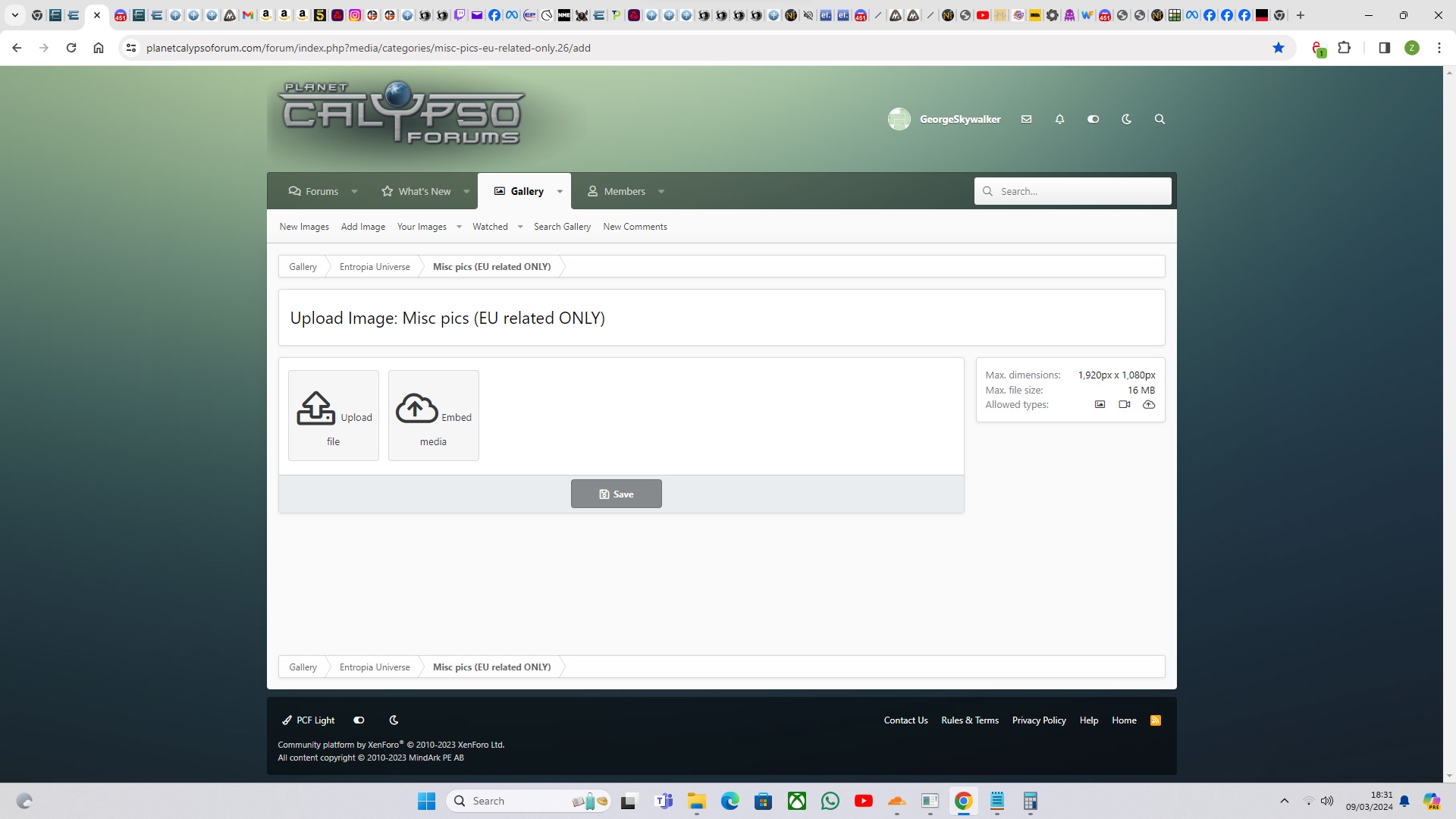Click the embed cloud icon under Allowed types
The width and height of the screenshot is (1456, 819).
(x=1150, y=405)
